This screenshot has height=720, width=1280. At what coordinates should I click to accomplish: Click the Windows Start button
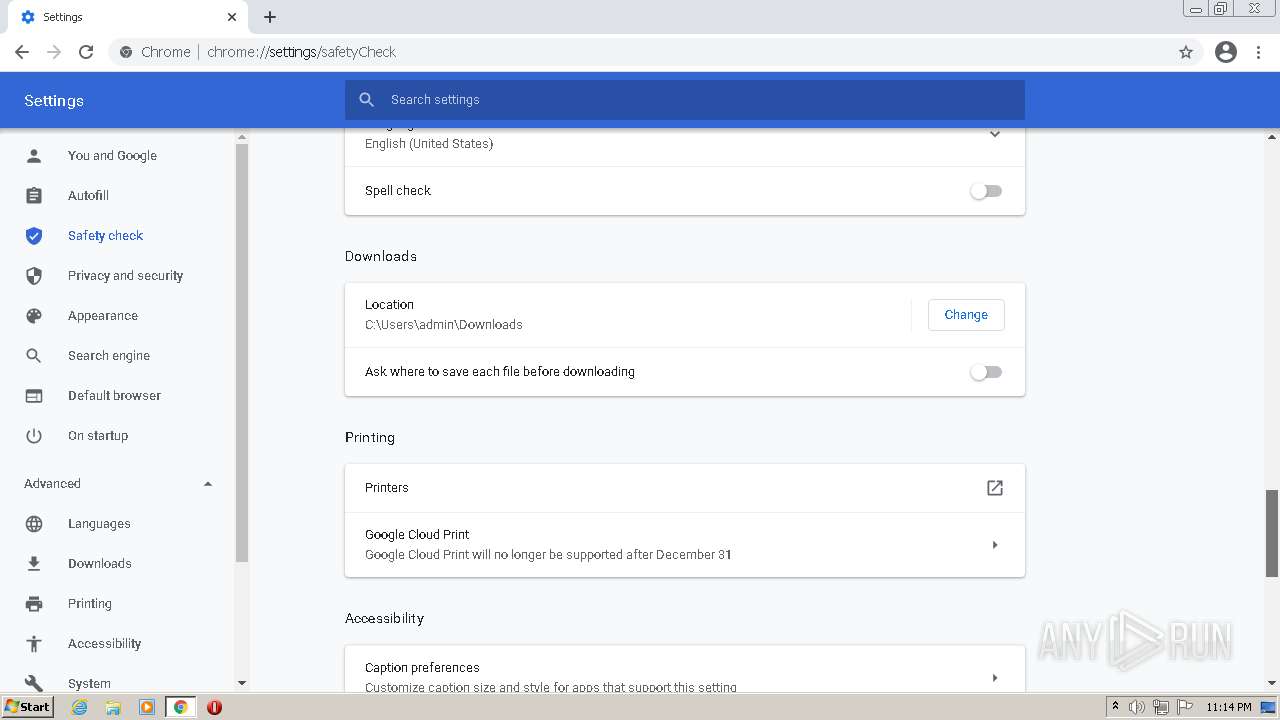coord(28,707)
